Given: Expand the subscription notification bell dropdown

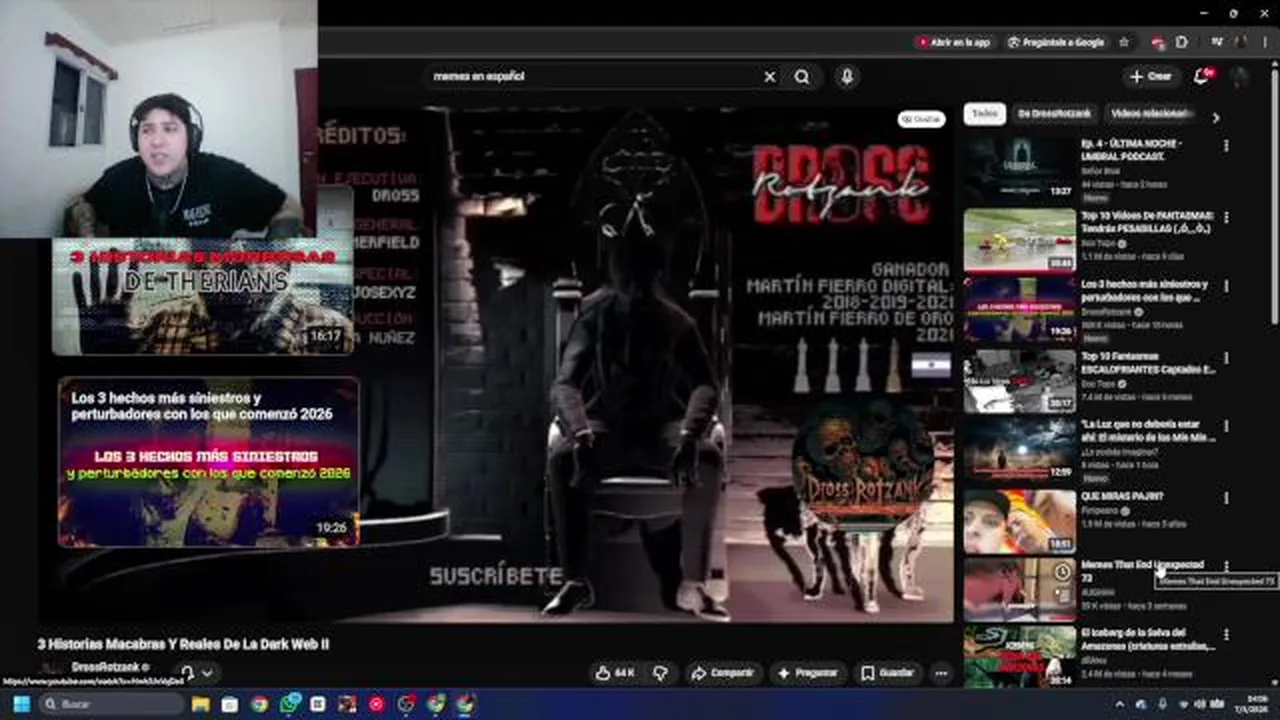Looking at the screenshot, I should 195,672.
